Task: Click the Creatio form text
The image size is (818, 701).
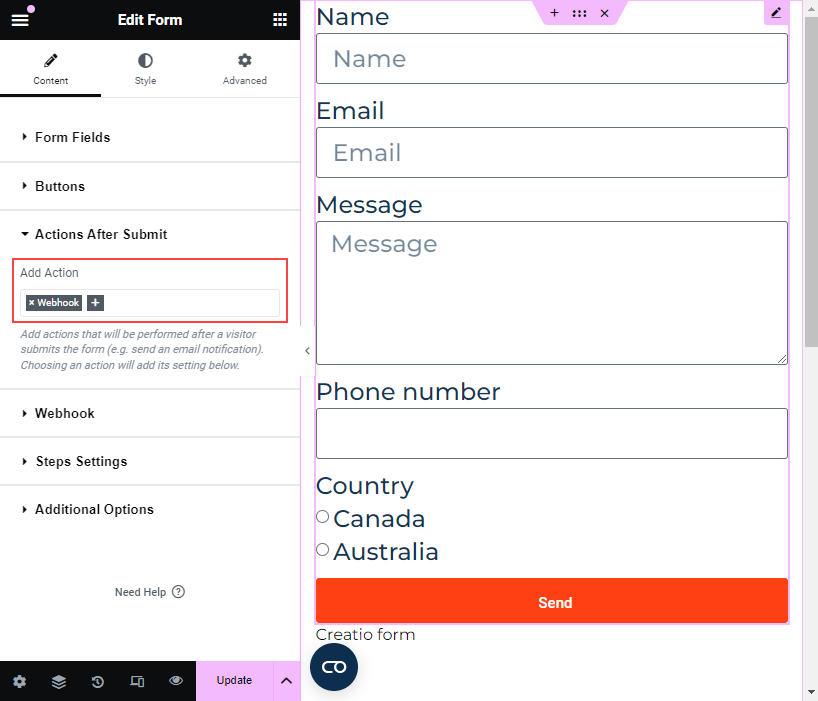Action: [365, 635]
